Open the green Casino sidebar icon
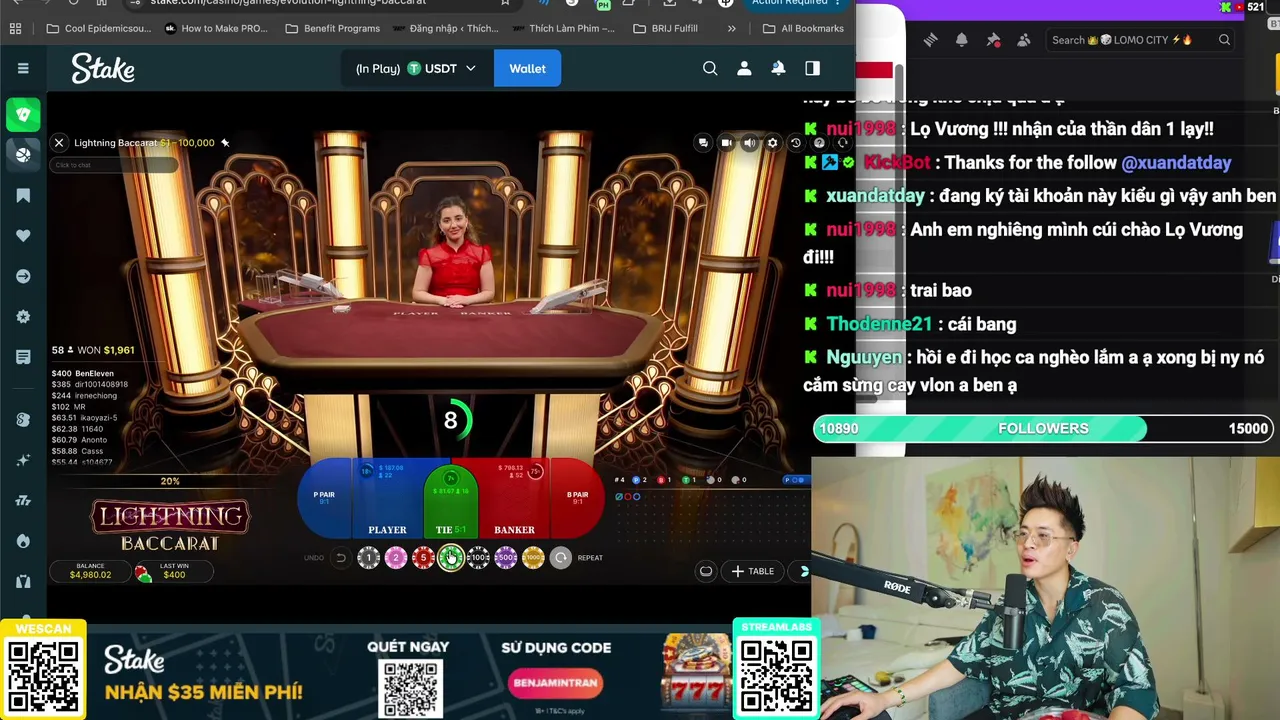Image resolution: width=1280 pixels, height=720 pixels. click(x=23, y=114)
